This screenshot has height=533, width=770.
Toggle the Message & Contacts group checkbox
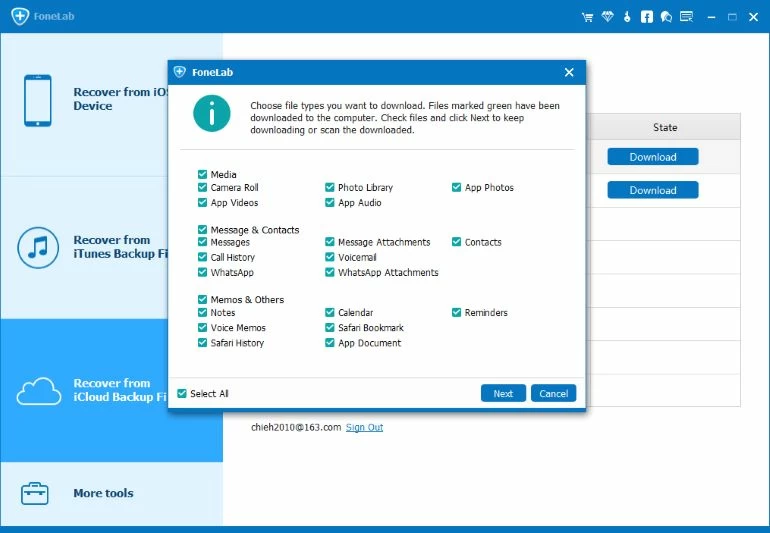point(203,230)
